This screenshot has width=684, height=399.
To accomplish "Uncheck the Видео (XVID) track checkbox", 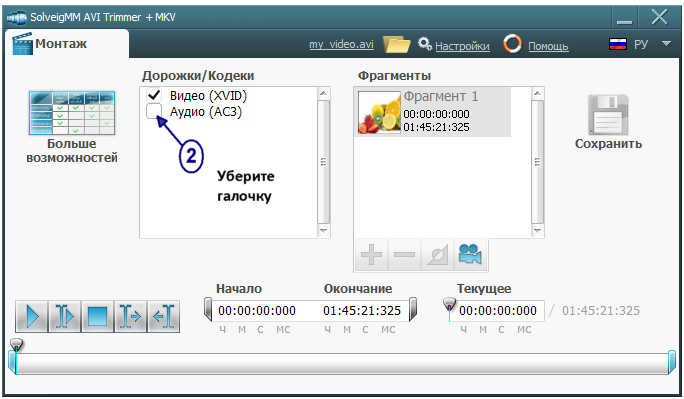I will click(154, 95).
